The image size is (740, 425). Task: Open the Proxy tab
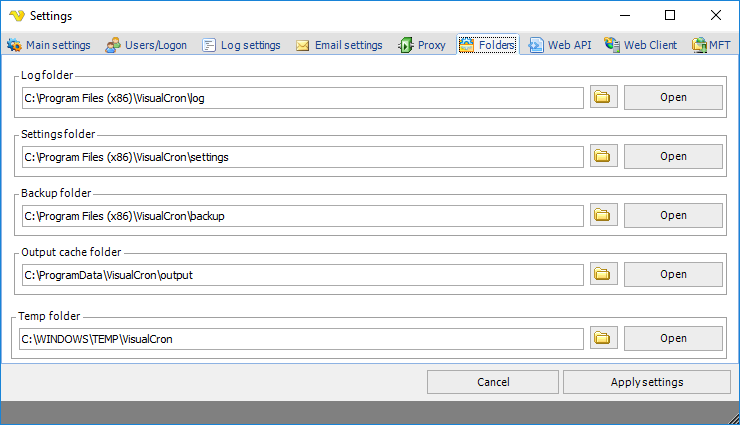point(422,45)
